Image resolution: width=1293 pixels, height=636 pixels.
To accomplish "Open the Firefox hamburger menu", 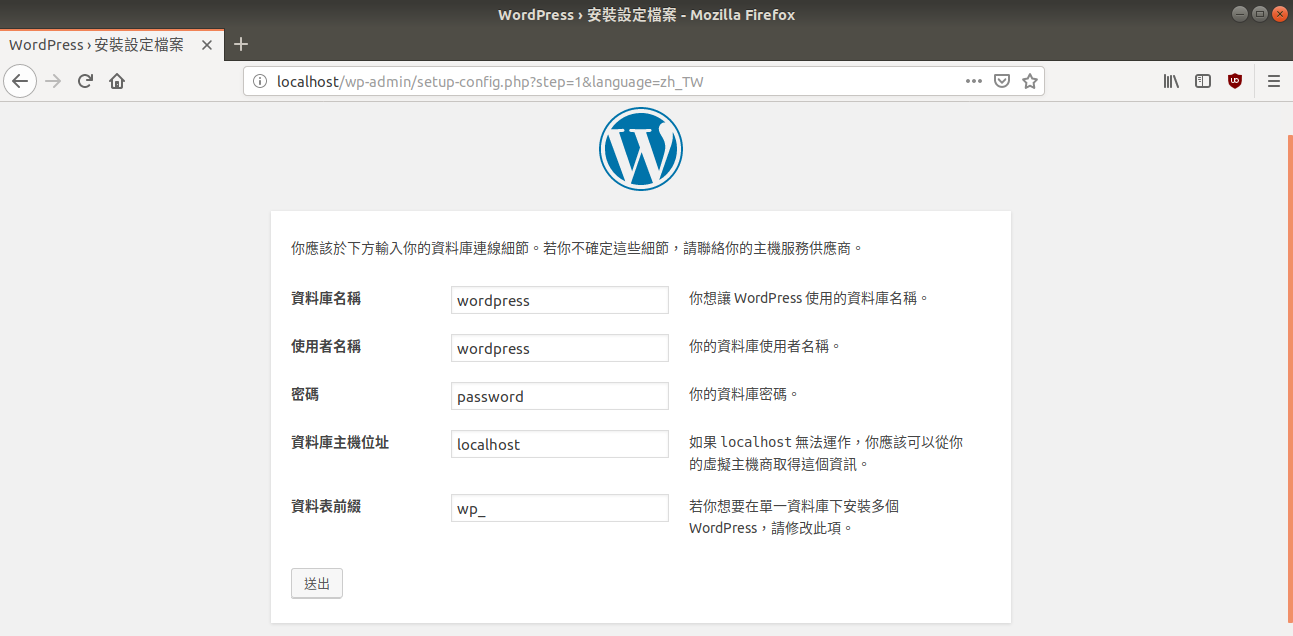I will pos(1273,81).
